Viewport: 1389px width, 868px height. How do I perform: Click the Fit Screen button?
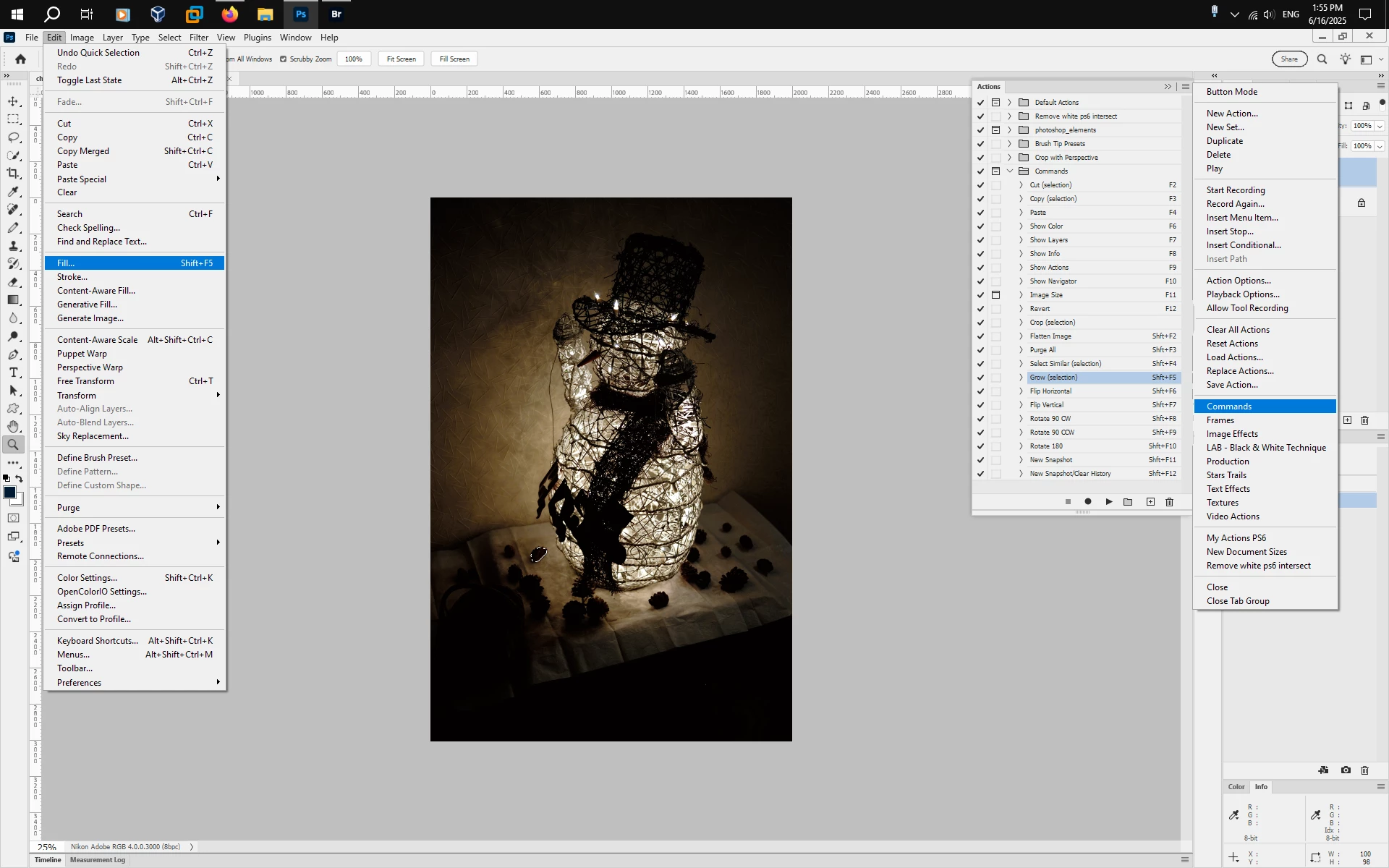[x=401, y=59]
